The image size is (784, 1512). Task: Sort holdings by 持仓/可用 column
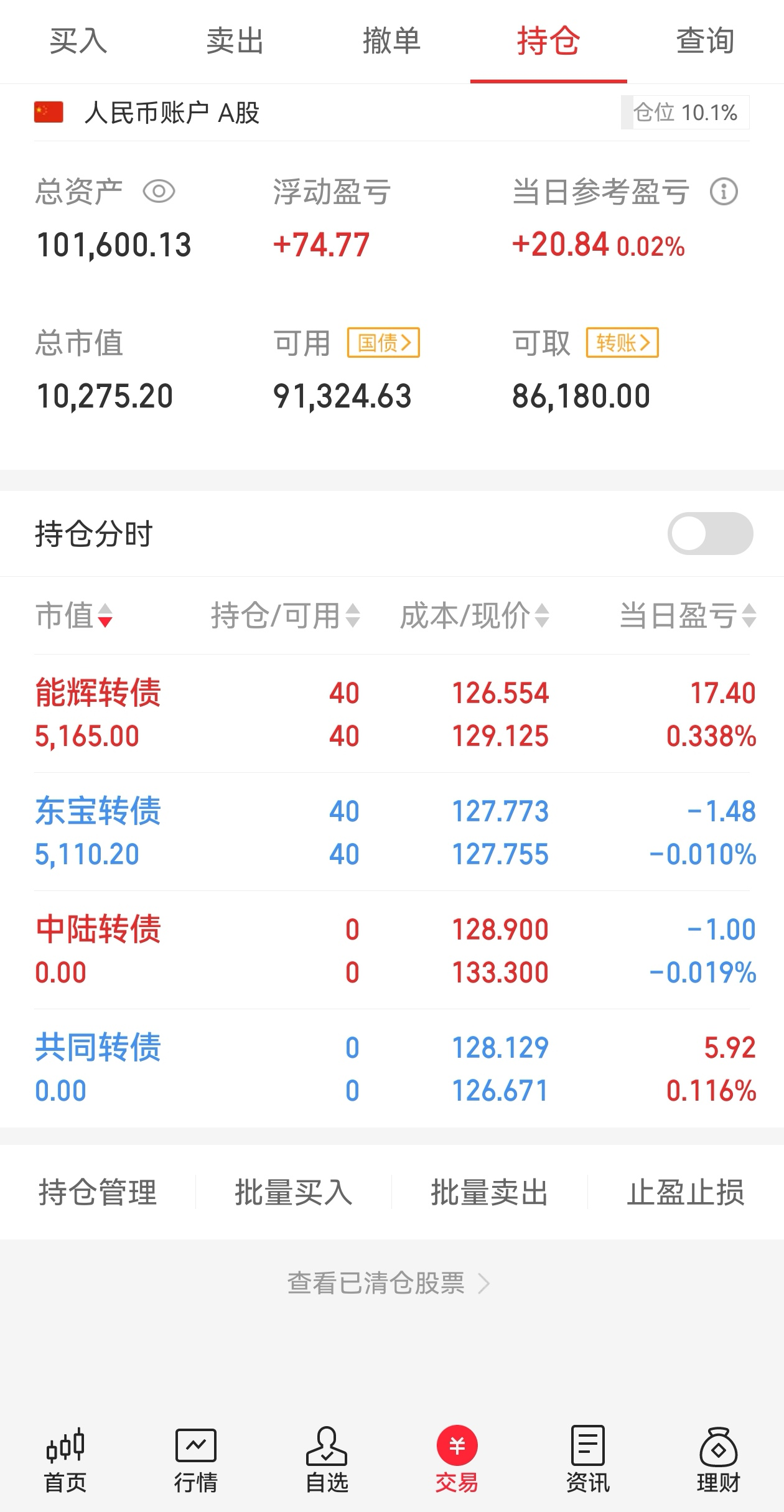285,616
